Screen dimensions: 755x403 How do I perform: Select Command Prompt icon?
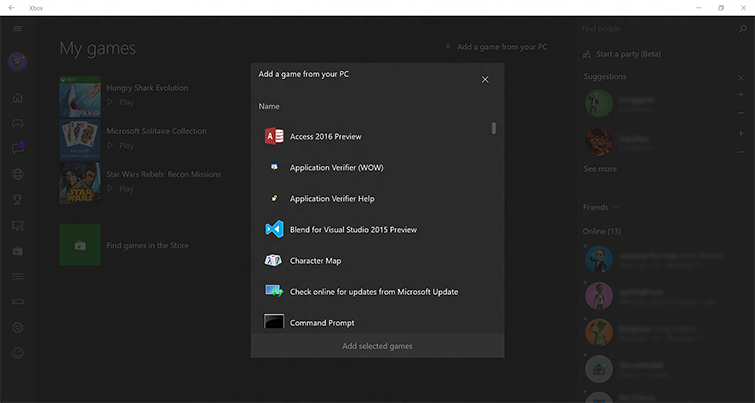[274, 321]
